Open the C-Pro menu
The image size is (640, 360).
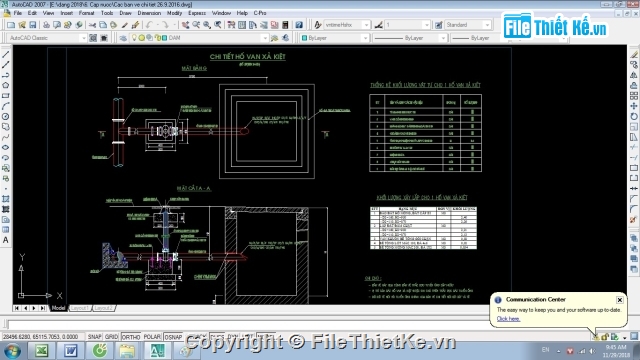tap(260, 13)
